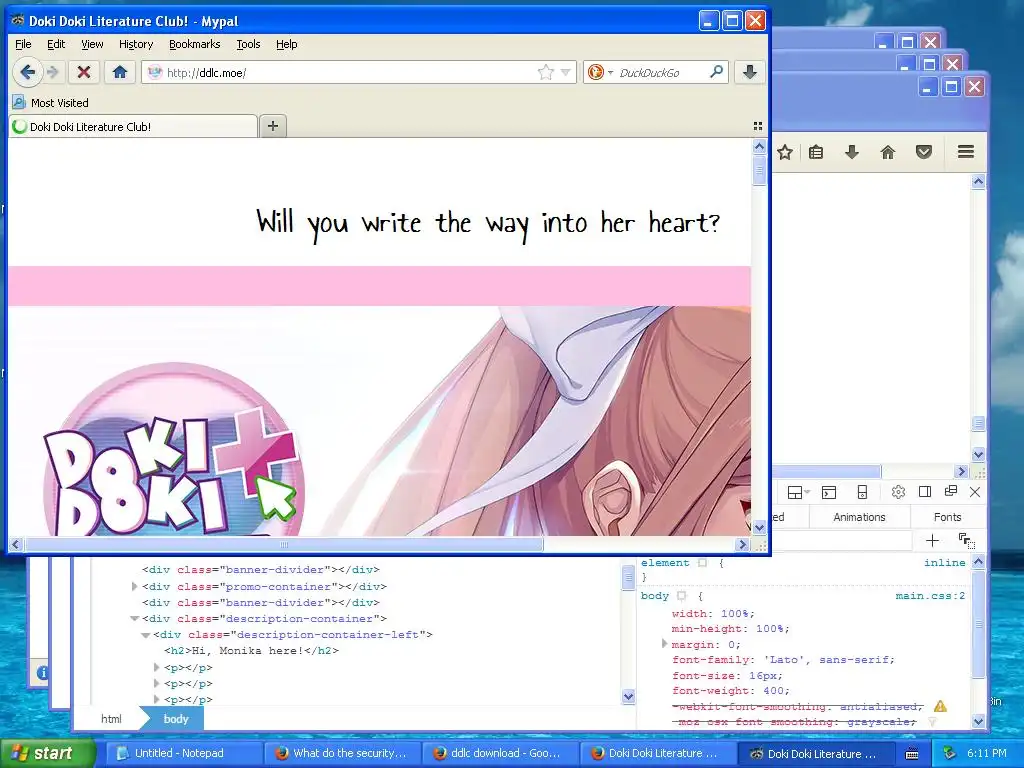This screenshot has width=1024, height=768.
Task: Dock devtools to side icon
Action: [925, 492]
